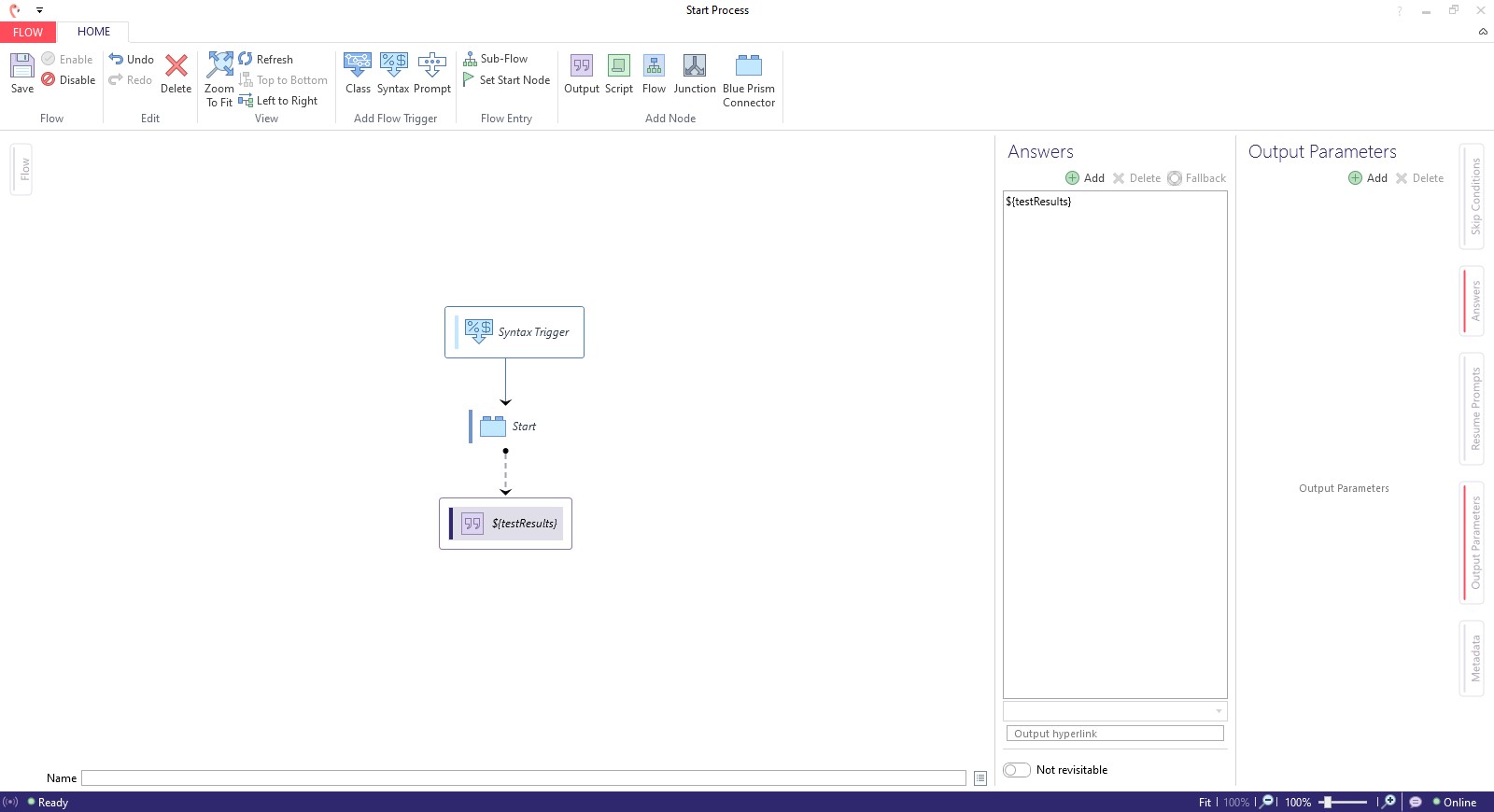This screenshot has height=812, width=1494.
Task: Refresh the flow view
Action: coord(266,59)
